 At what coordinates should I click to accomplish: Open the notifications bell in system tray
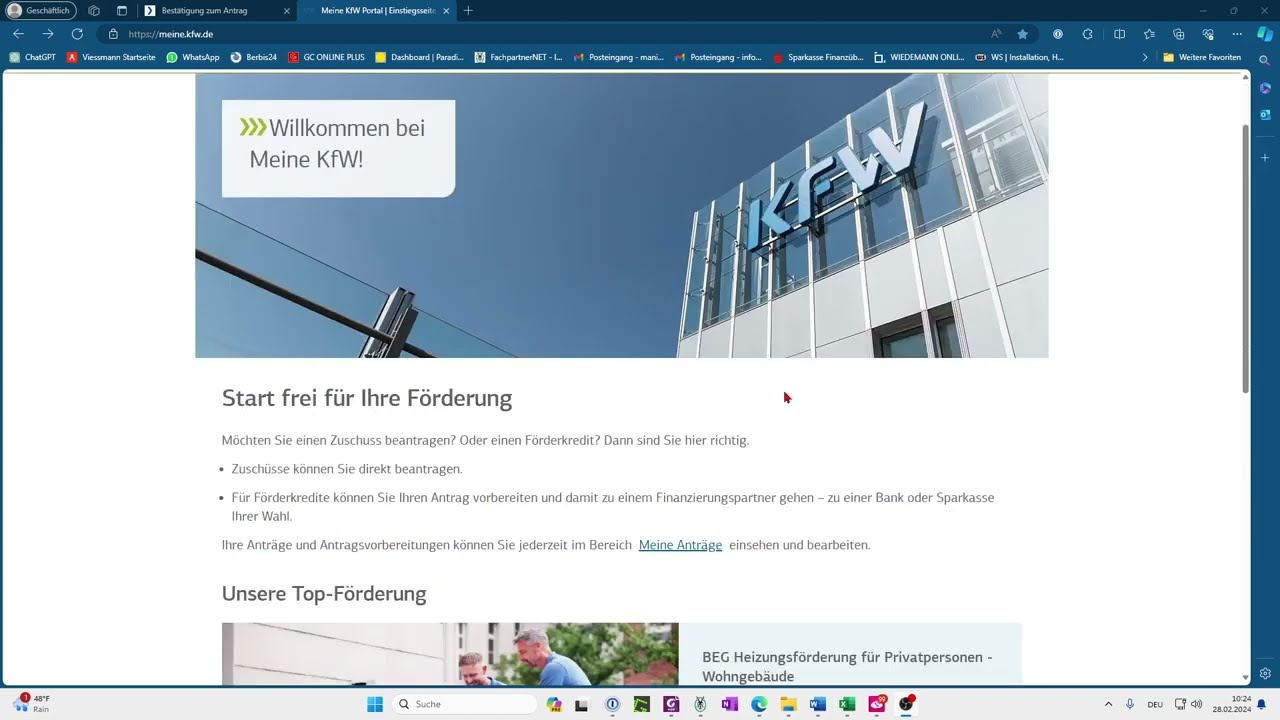(1262, 704)
